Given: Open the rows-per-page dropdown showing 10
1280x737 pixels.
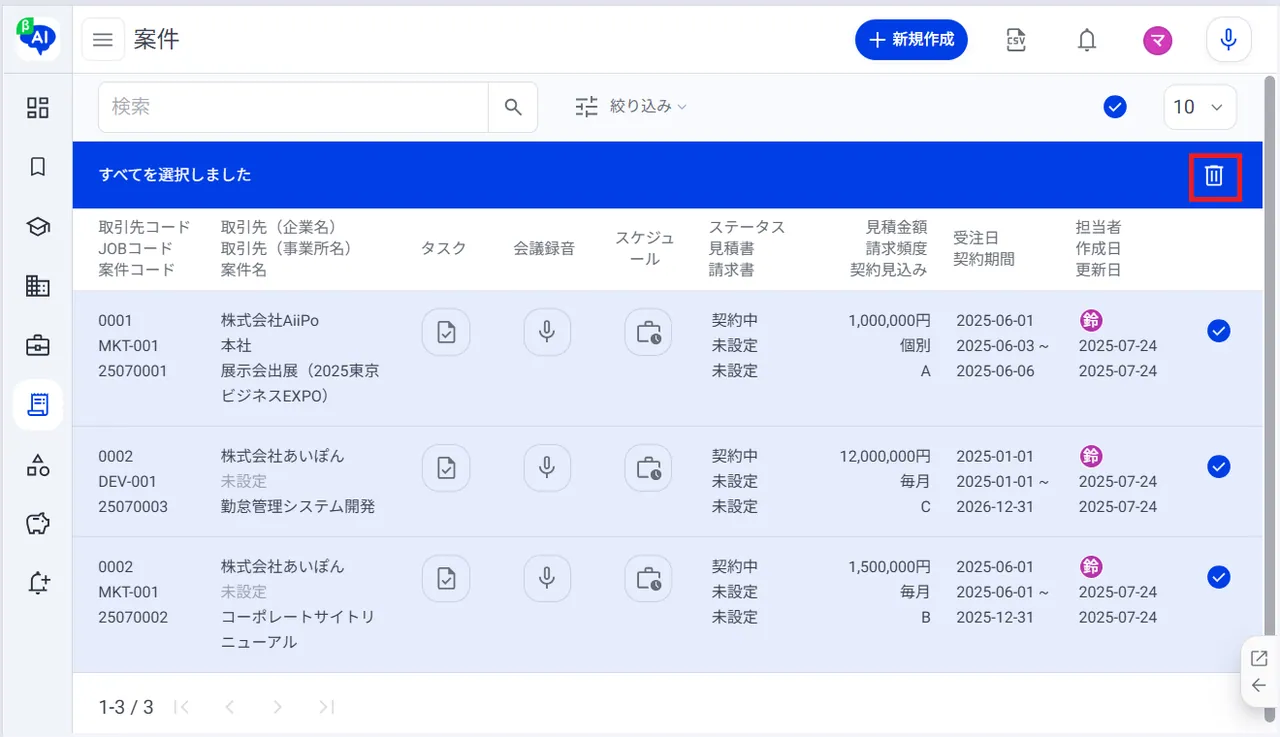Looking at the screenshot, I should coord(1200,107).
